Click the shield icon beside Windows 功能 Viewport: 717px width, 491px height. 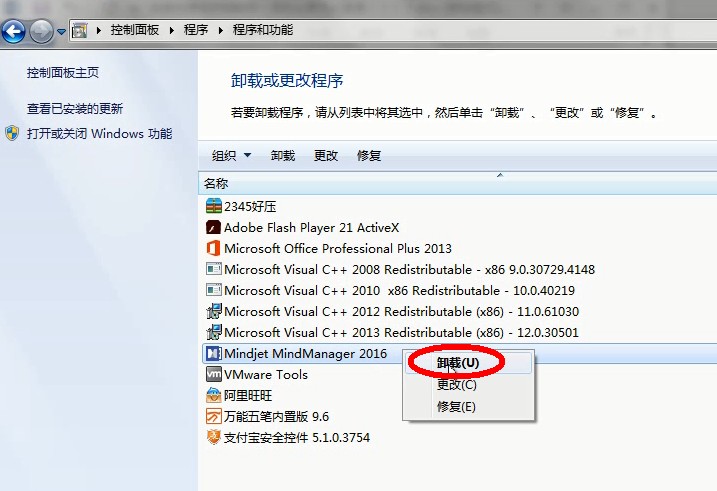pos(12,133)
